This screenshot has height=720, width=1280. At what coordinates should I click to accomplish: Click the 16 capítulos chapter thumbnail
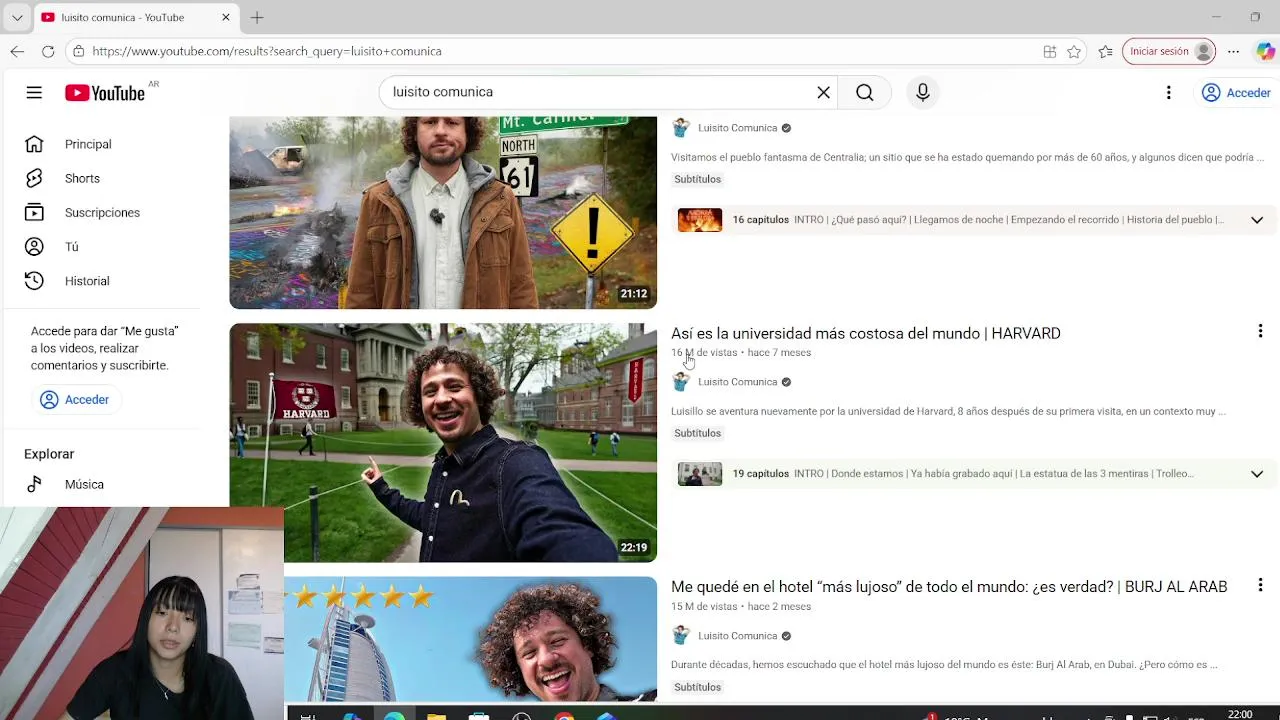[700, 220]
